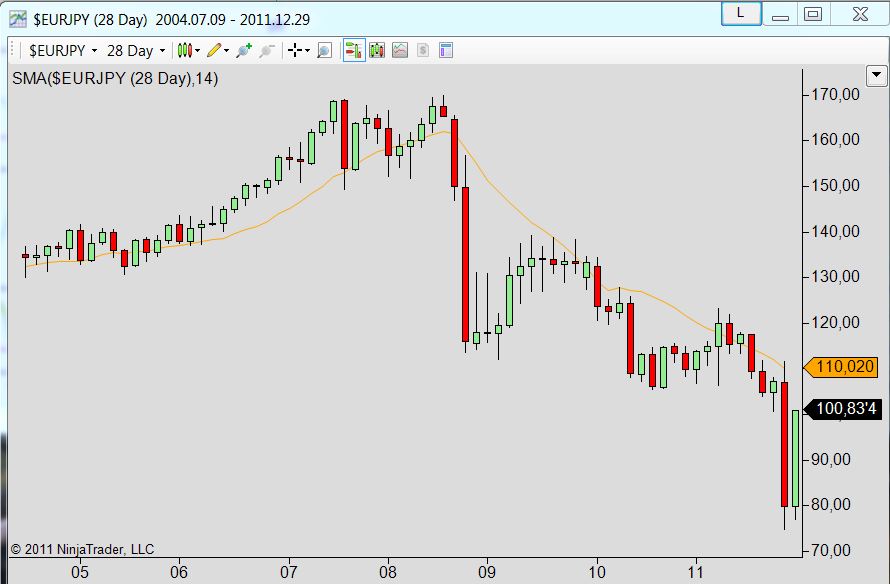Open the pencil drawing tools menu
Viewport: 890px width, 584px height.
[217, 51]
